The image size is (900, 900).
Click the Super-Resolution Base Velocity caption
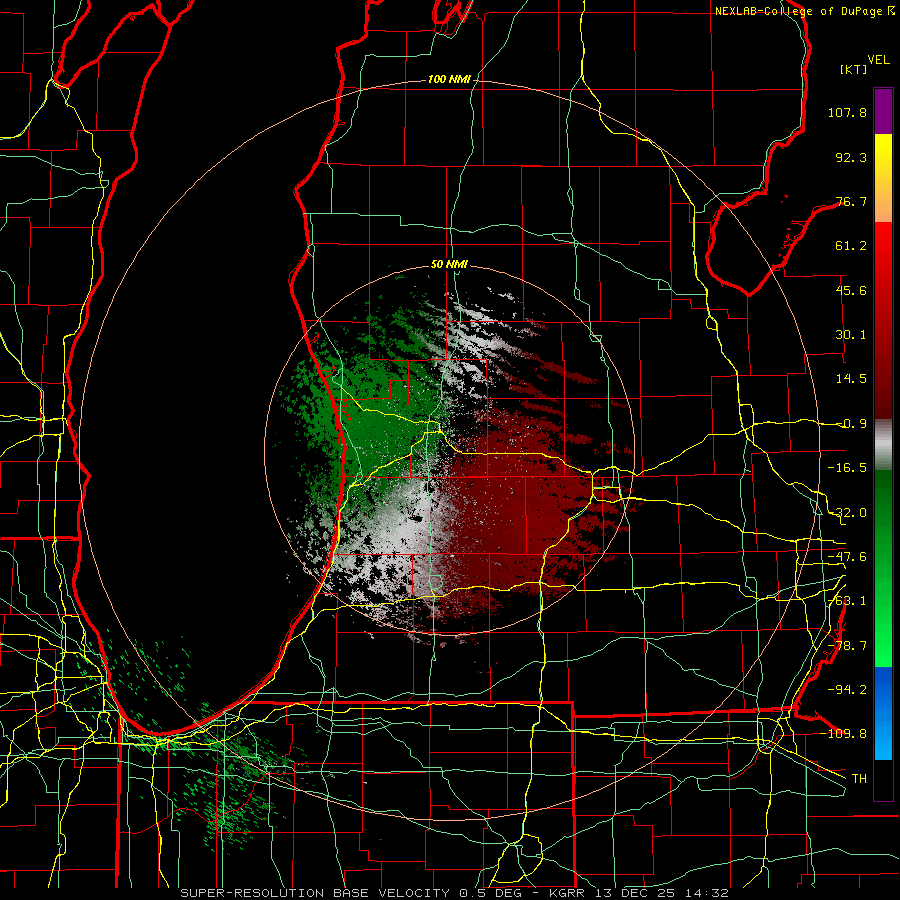click(455, 893)
